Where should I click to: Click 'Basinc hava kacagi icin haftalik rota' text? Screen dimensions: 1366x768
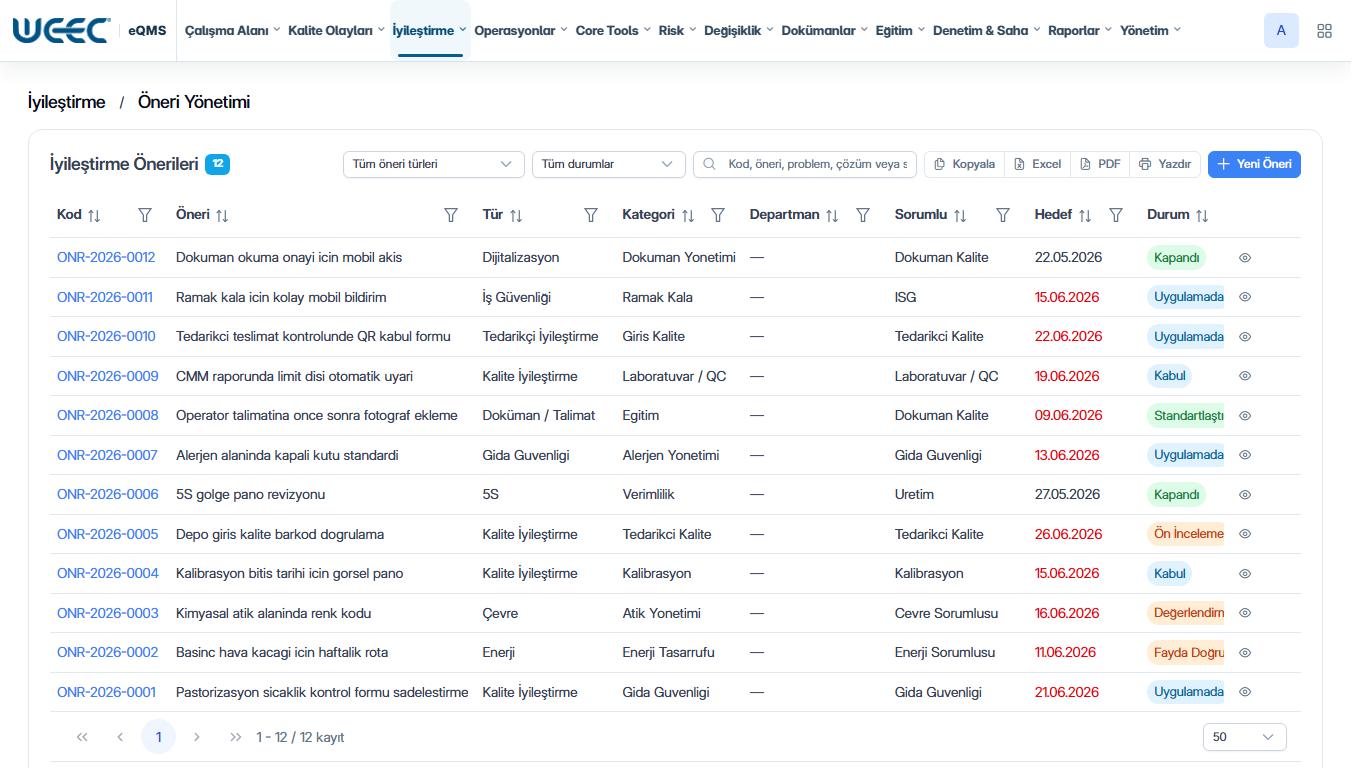coord(282,653)
